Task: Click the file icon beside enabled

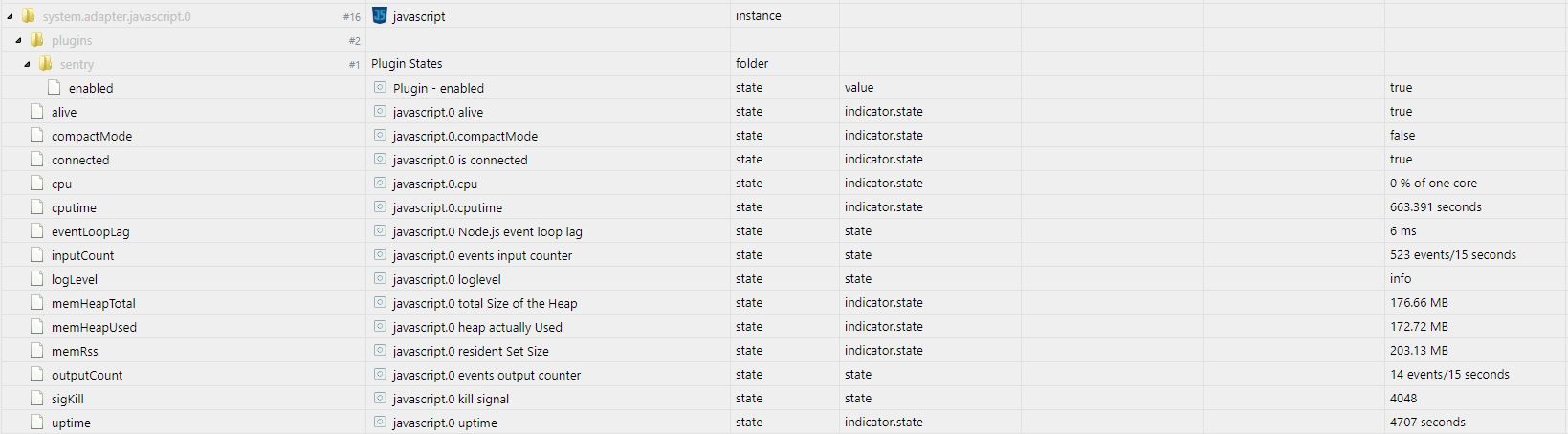Action: coord(55,88)
